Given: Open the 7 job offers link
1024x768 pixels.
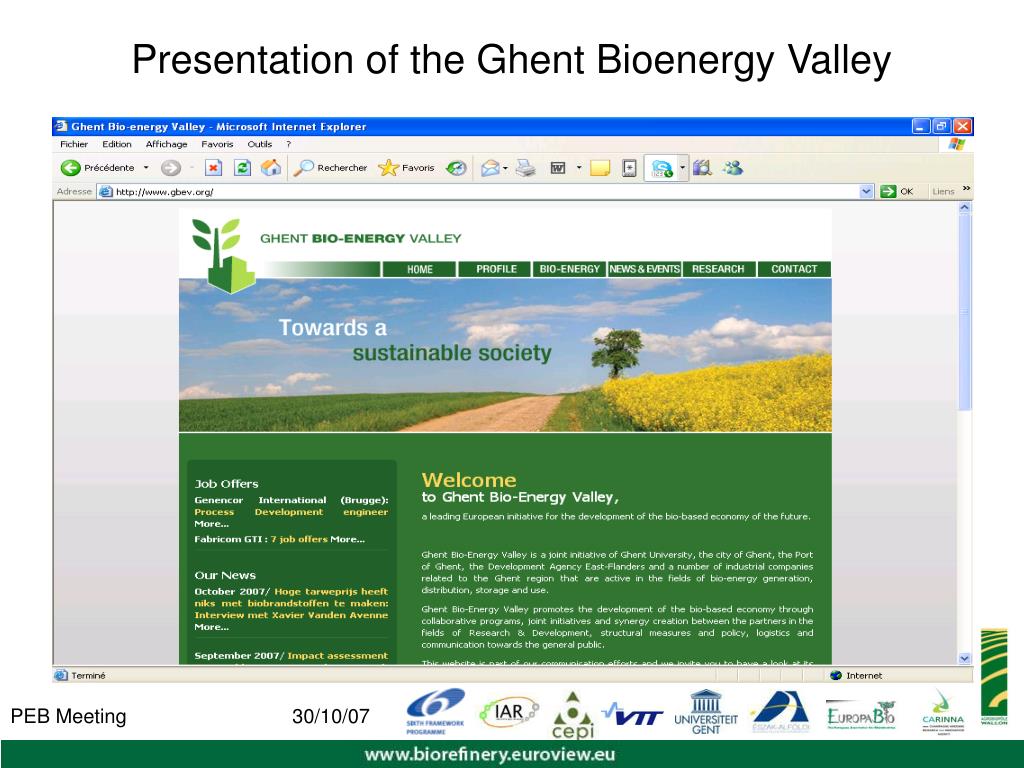Looking at the screenshot, I should (x=299, y=539).
